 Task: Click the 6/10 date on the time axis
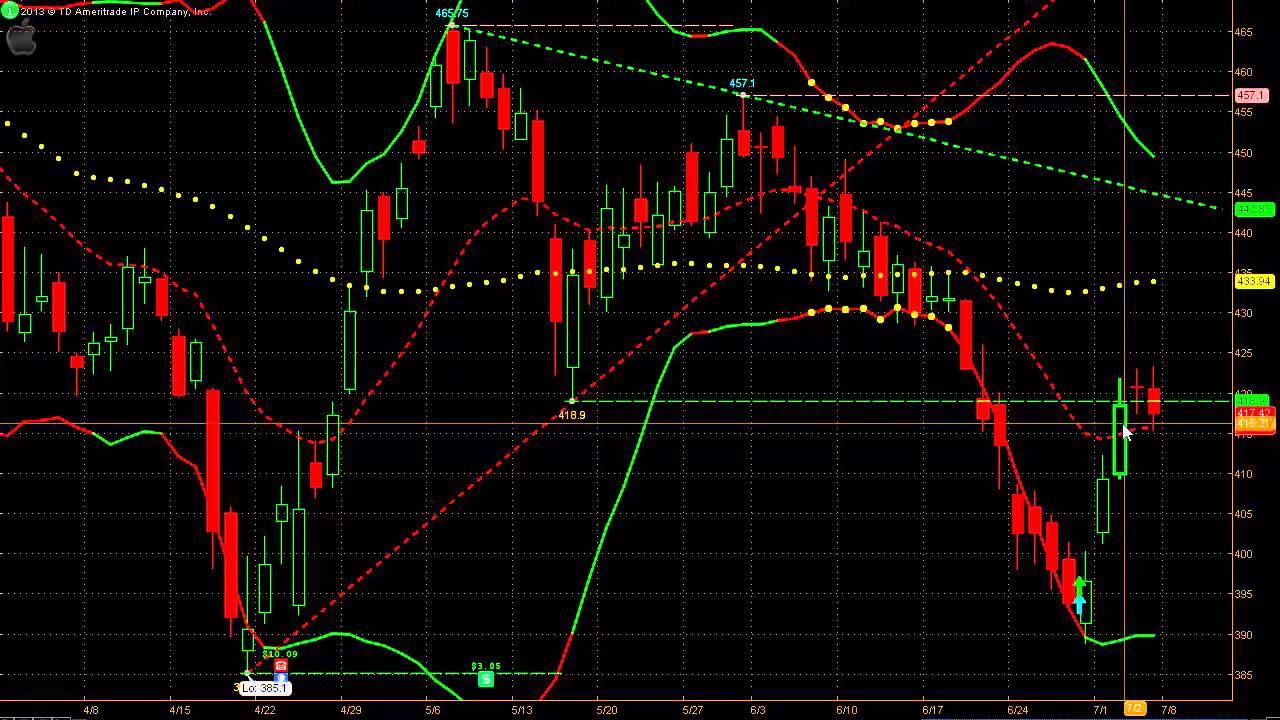[x=847, y=710]
